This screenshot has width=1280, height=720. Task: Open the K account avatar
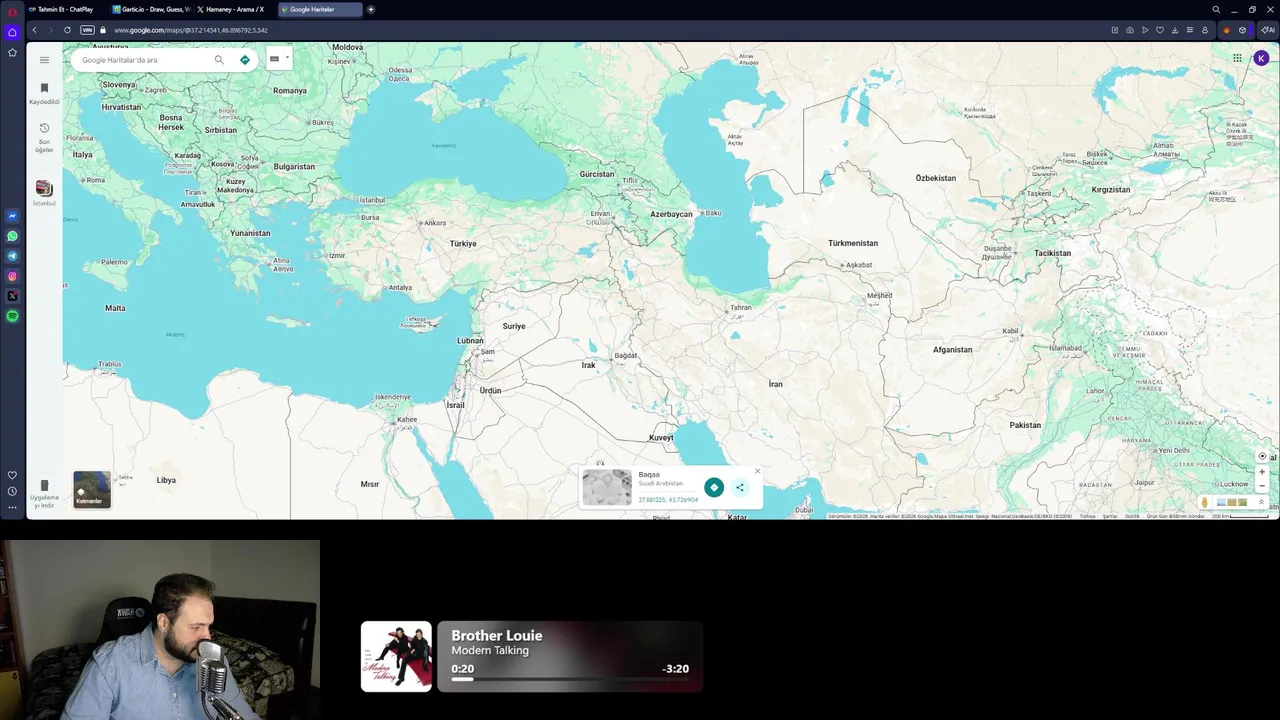point(1261,58)
